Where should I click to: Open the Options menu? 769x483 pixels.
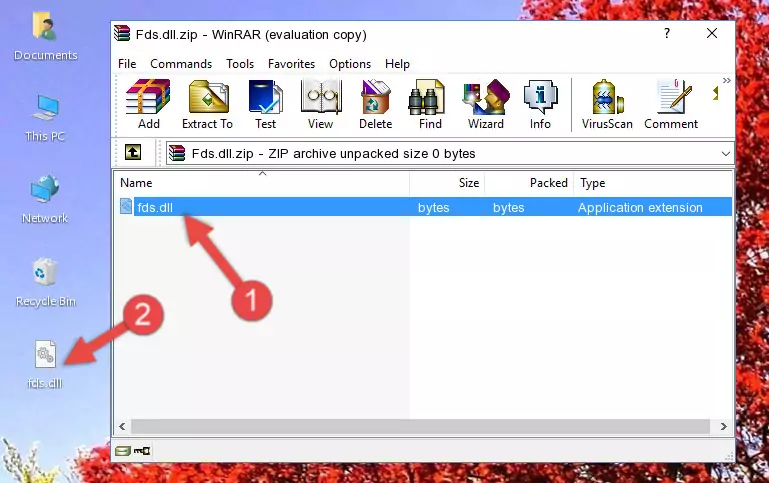point(350,64)
